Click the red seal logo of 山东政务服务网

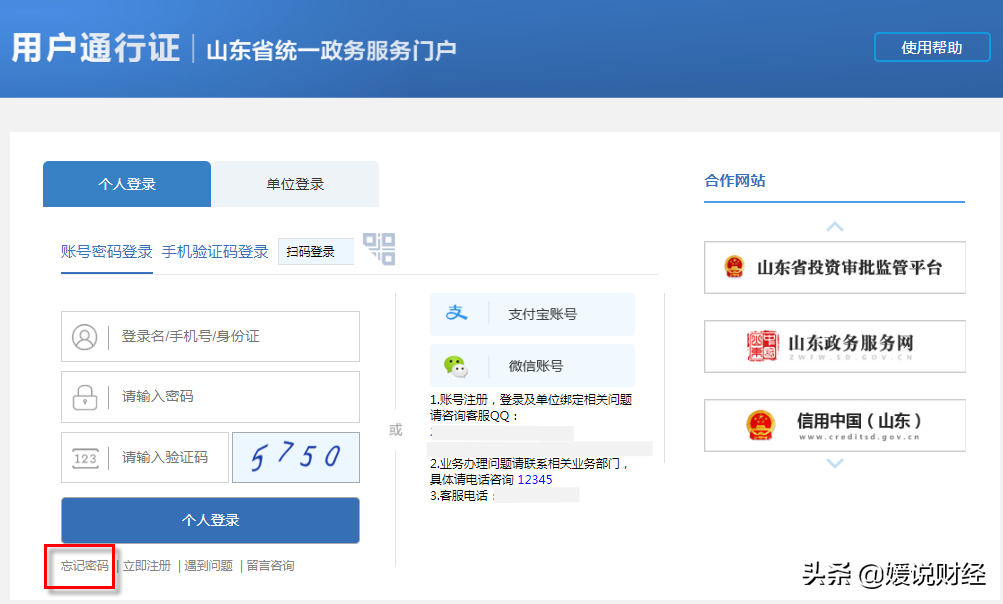[x=762, y=346]
